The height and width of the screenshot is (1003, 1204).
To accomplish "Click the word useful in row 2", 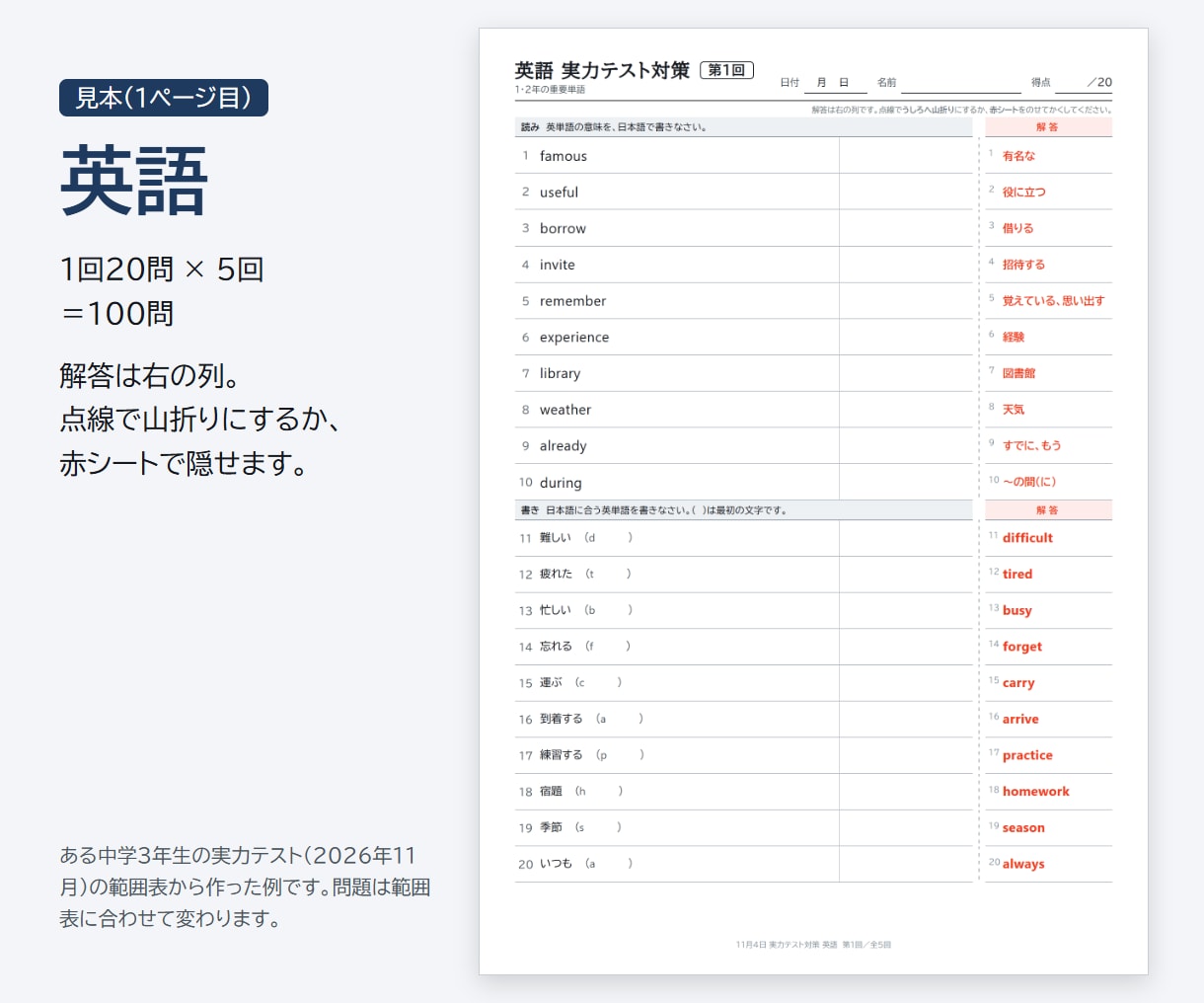I will [559, 193].
